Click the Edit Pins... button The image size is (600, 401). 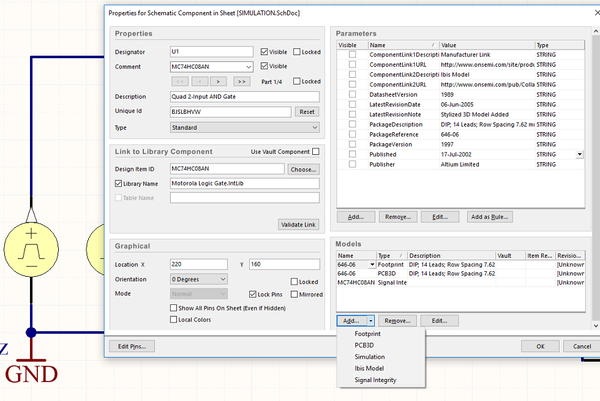click(132, 346)
